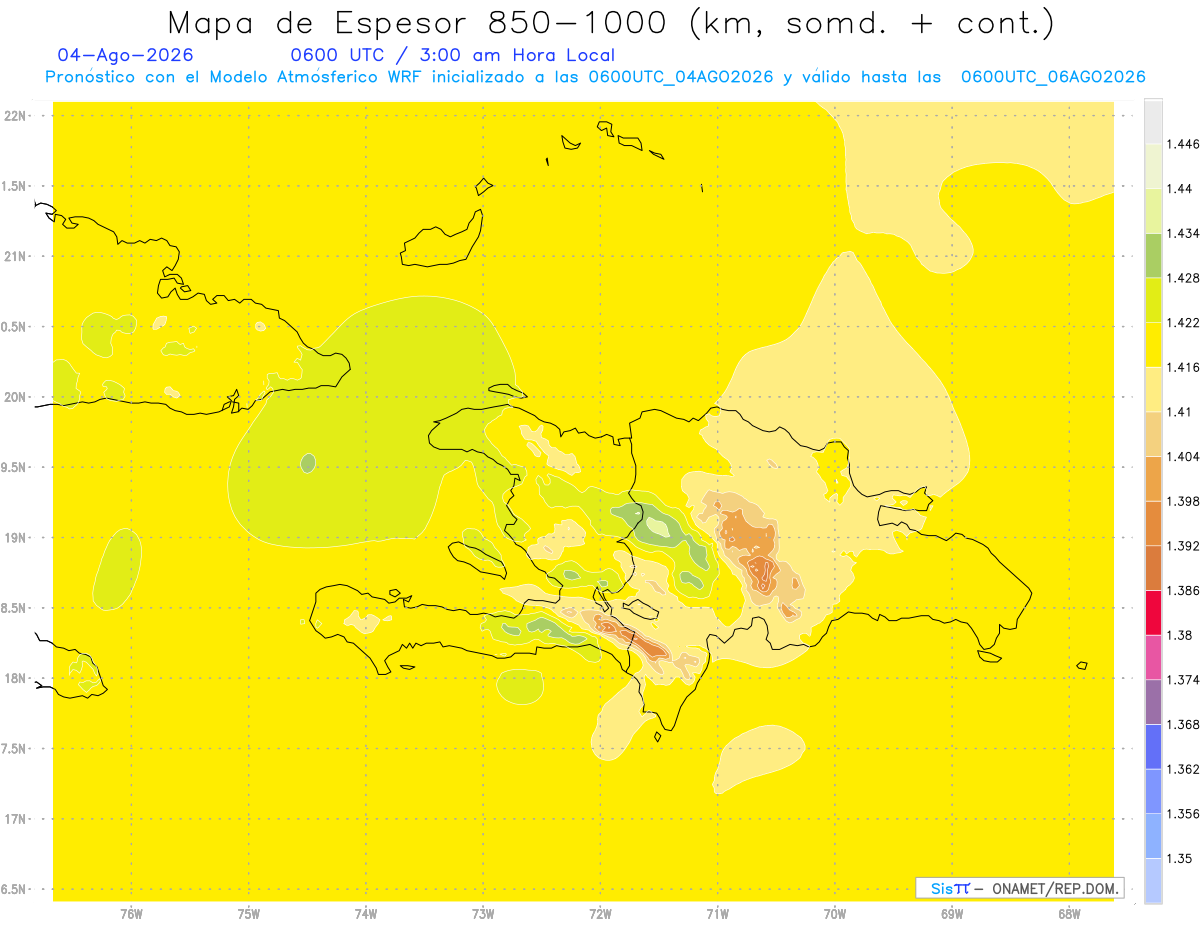Click the longitude label 71W
1200x927 pixels.
click(x=717, y=914)
